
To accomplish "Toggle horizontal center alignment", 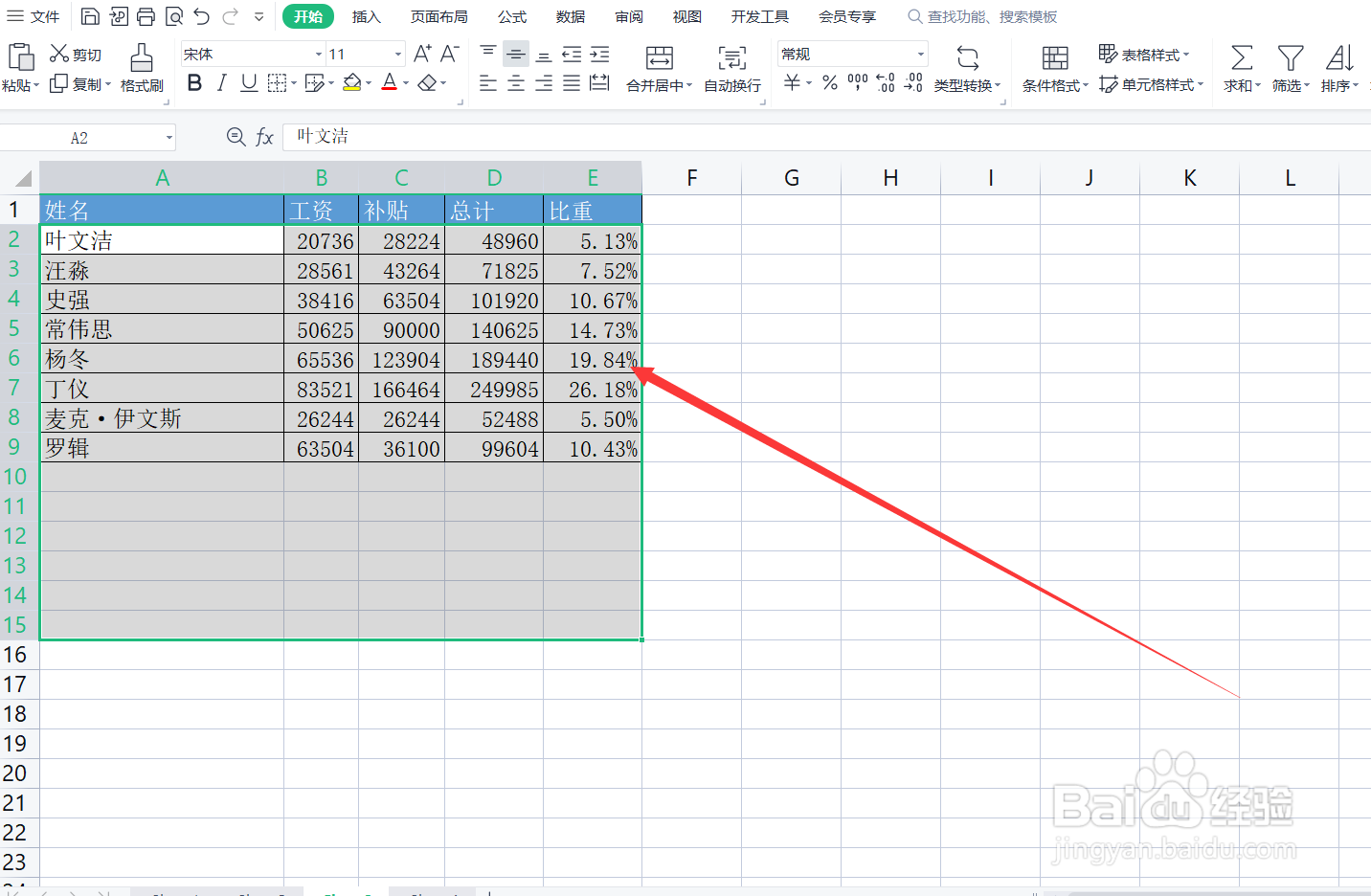I will pyautogui.click(x=516, y=83).
